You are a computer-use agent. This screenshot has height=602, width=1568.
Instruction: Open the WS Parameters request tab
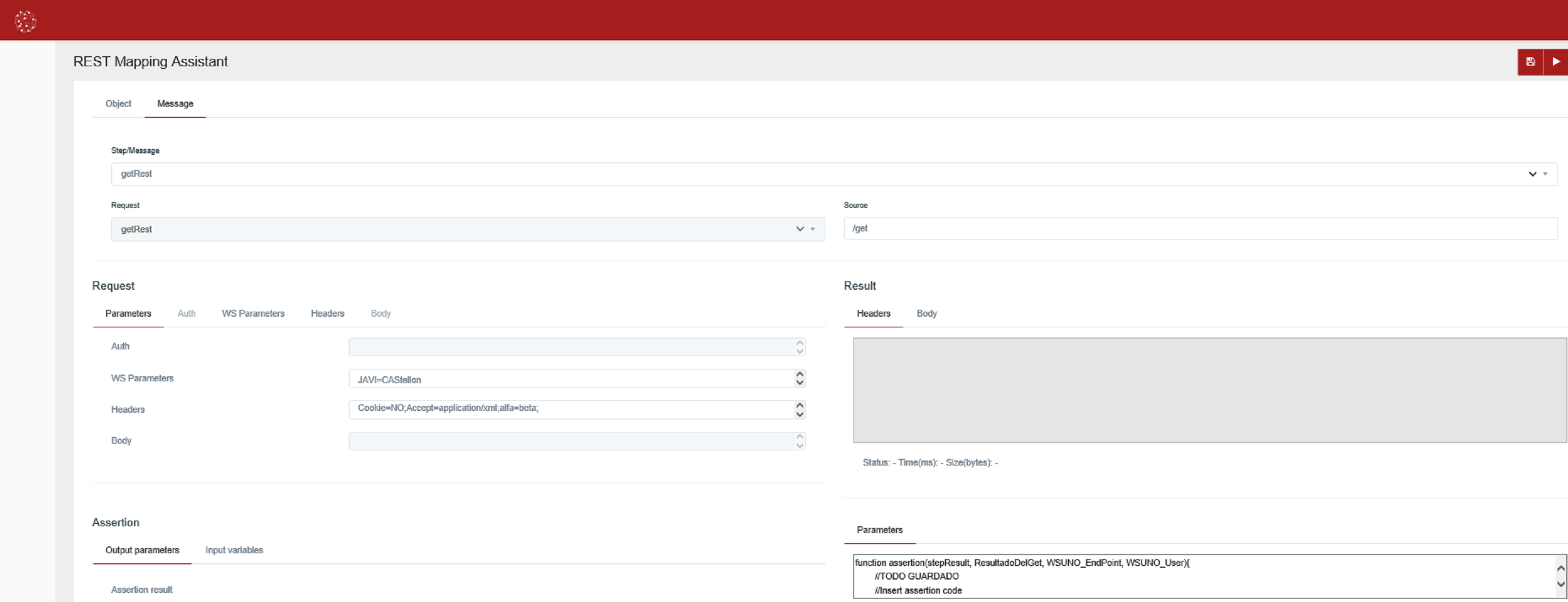(253, 313)
